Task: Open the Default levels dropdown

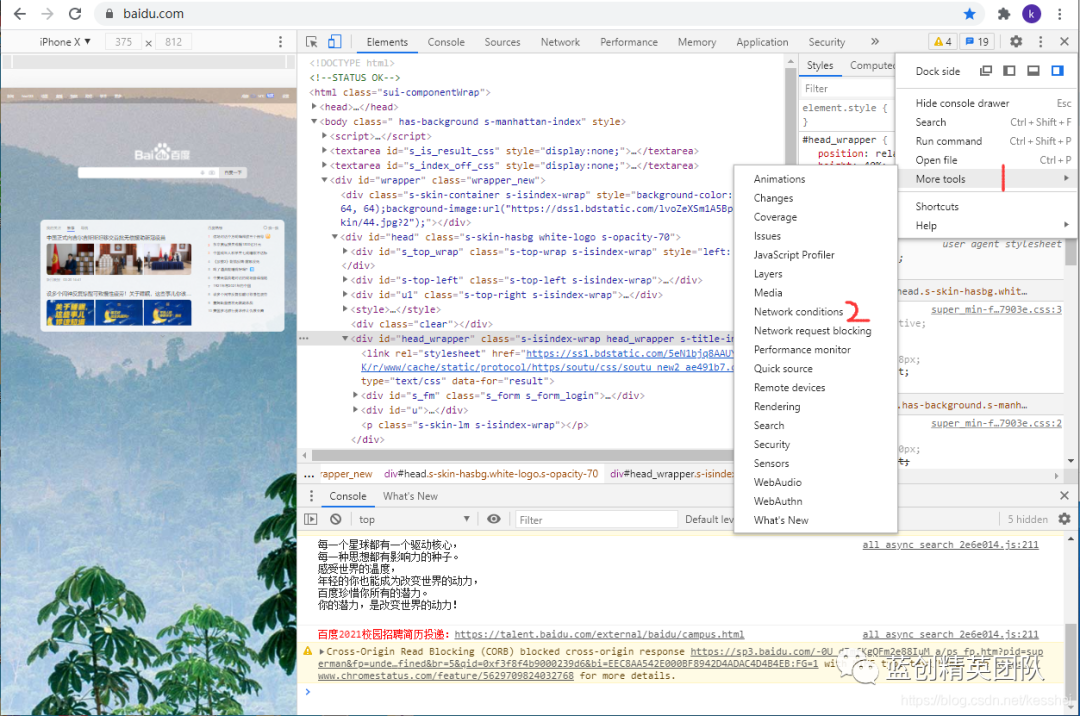Action: tap(709, 519)
